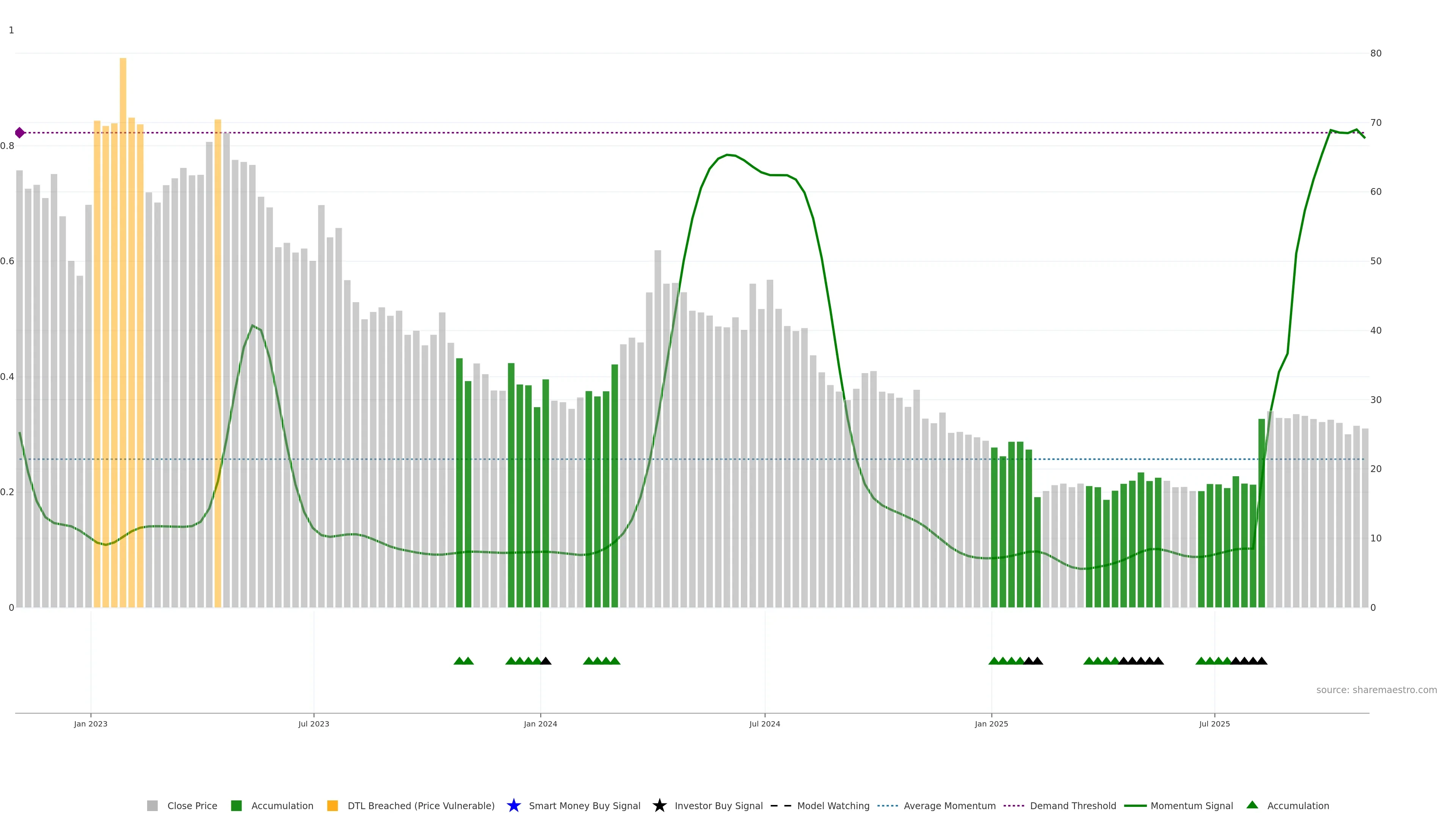Viewport: 1456px width, 819px height.
Task: Click the grey Close Price legend swatch
Action: pos(152,805)
